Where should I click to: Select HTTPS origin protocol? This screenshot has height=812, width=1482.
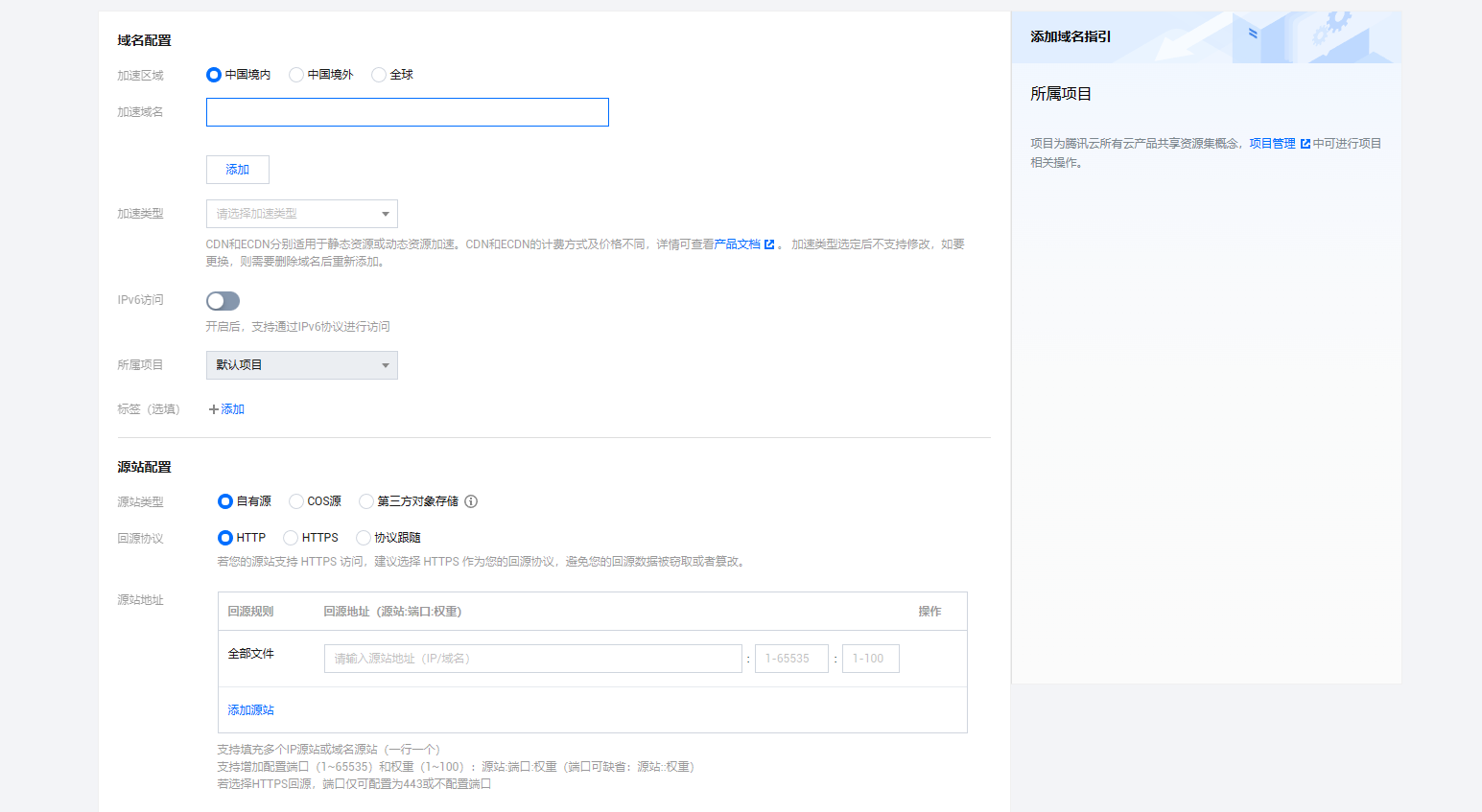coord(291,538)
